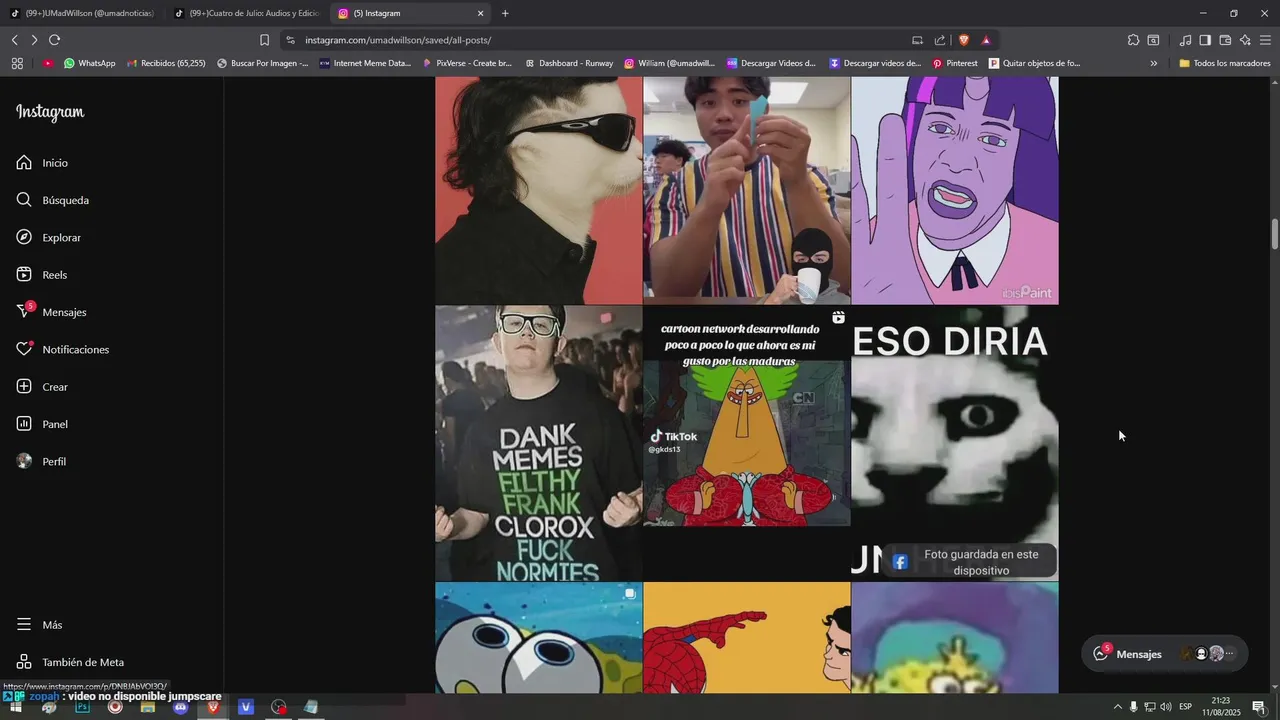The image size is (1280, 720).
Task: Open cartoon network TikTok reel post
Action: point(746,443)
